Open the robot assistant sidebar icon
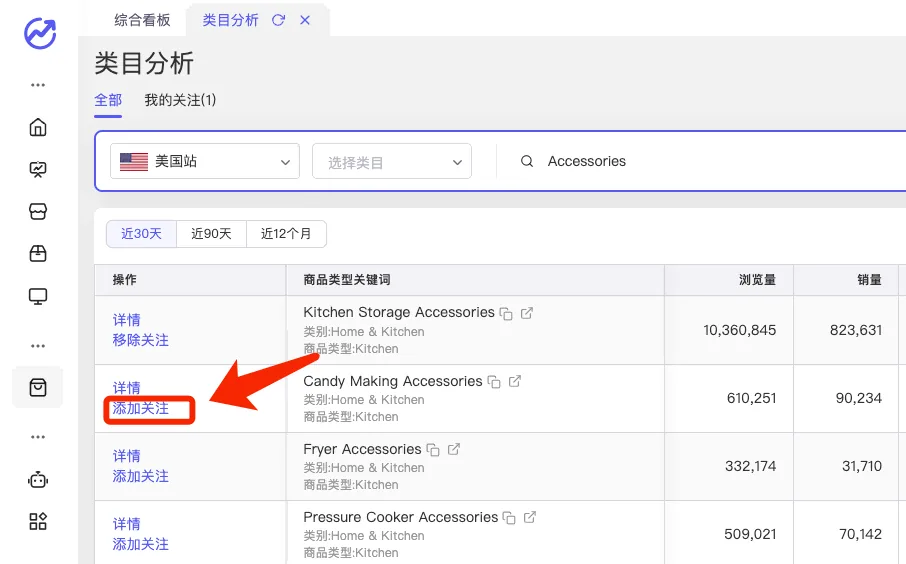 [38, 480]
